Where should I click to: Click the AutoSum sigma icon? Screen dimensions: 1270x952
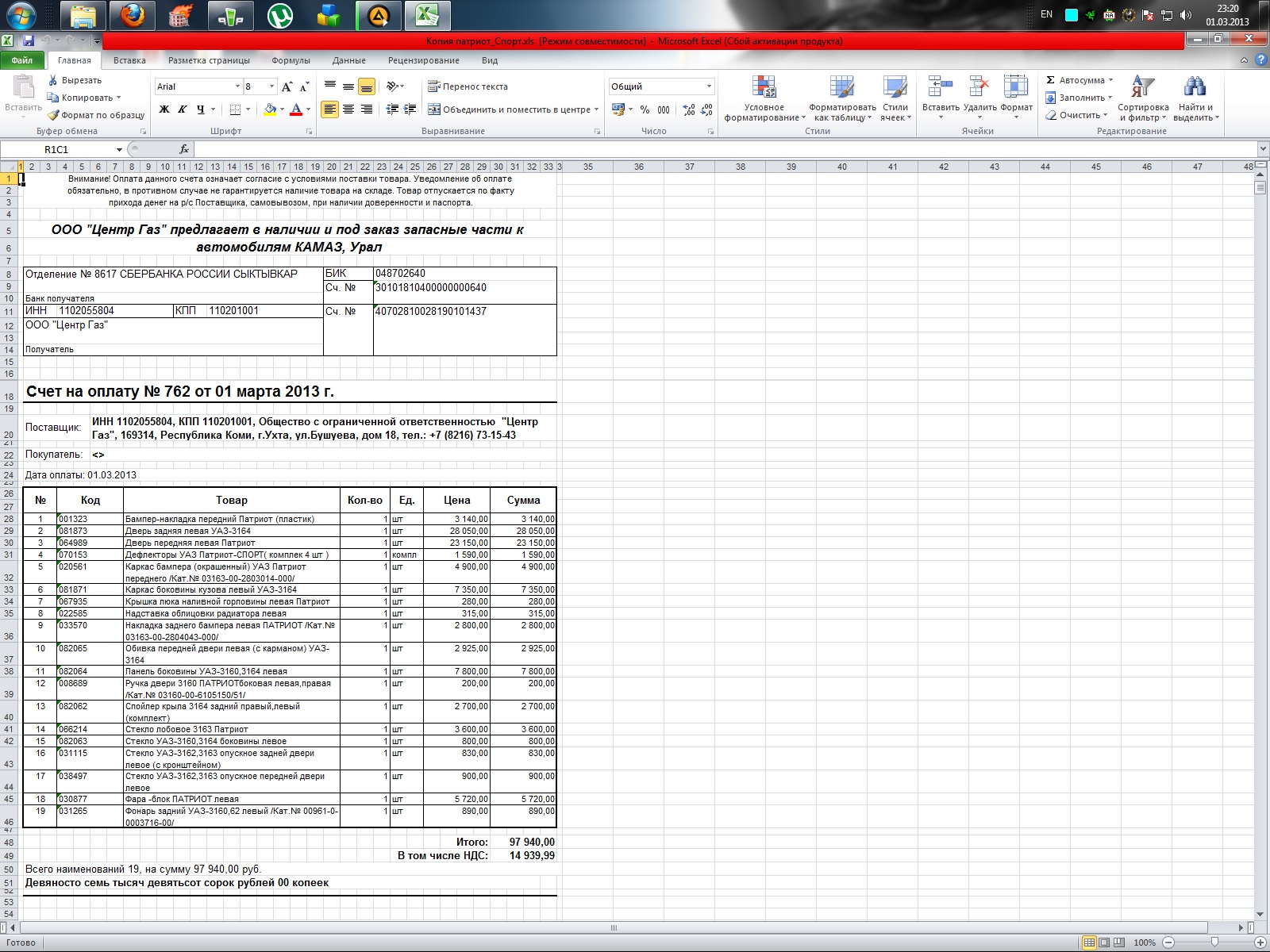pyautogui.click(x=1050, y=80)
